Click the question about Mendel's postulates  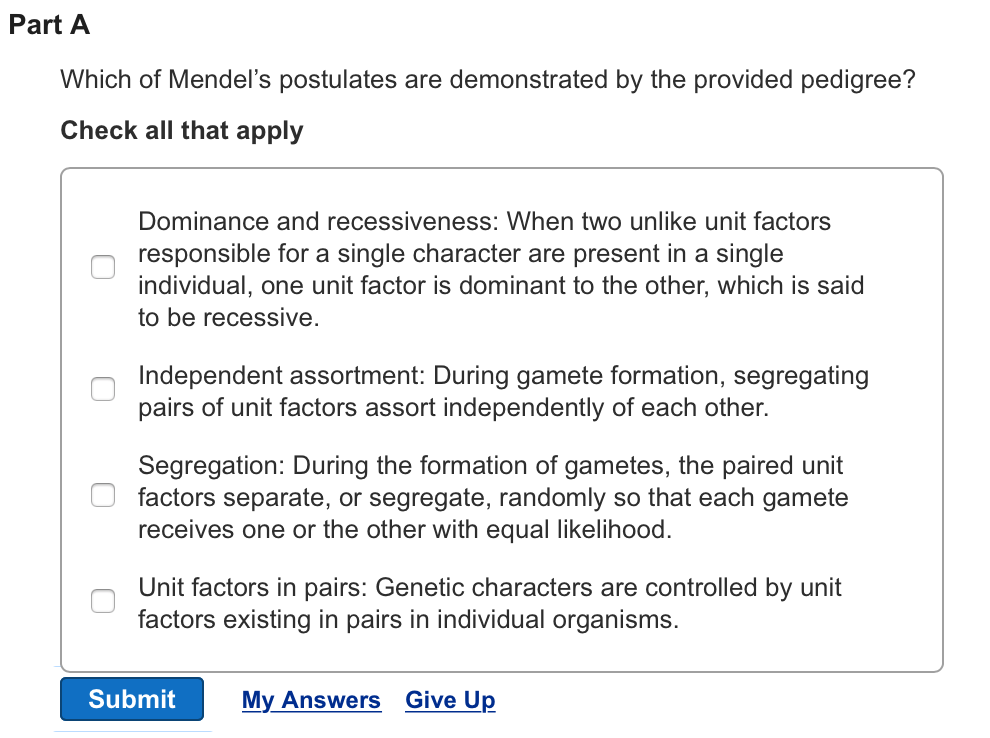tap(488, 79)
